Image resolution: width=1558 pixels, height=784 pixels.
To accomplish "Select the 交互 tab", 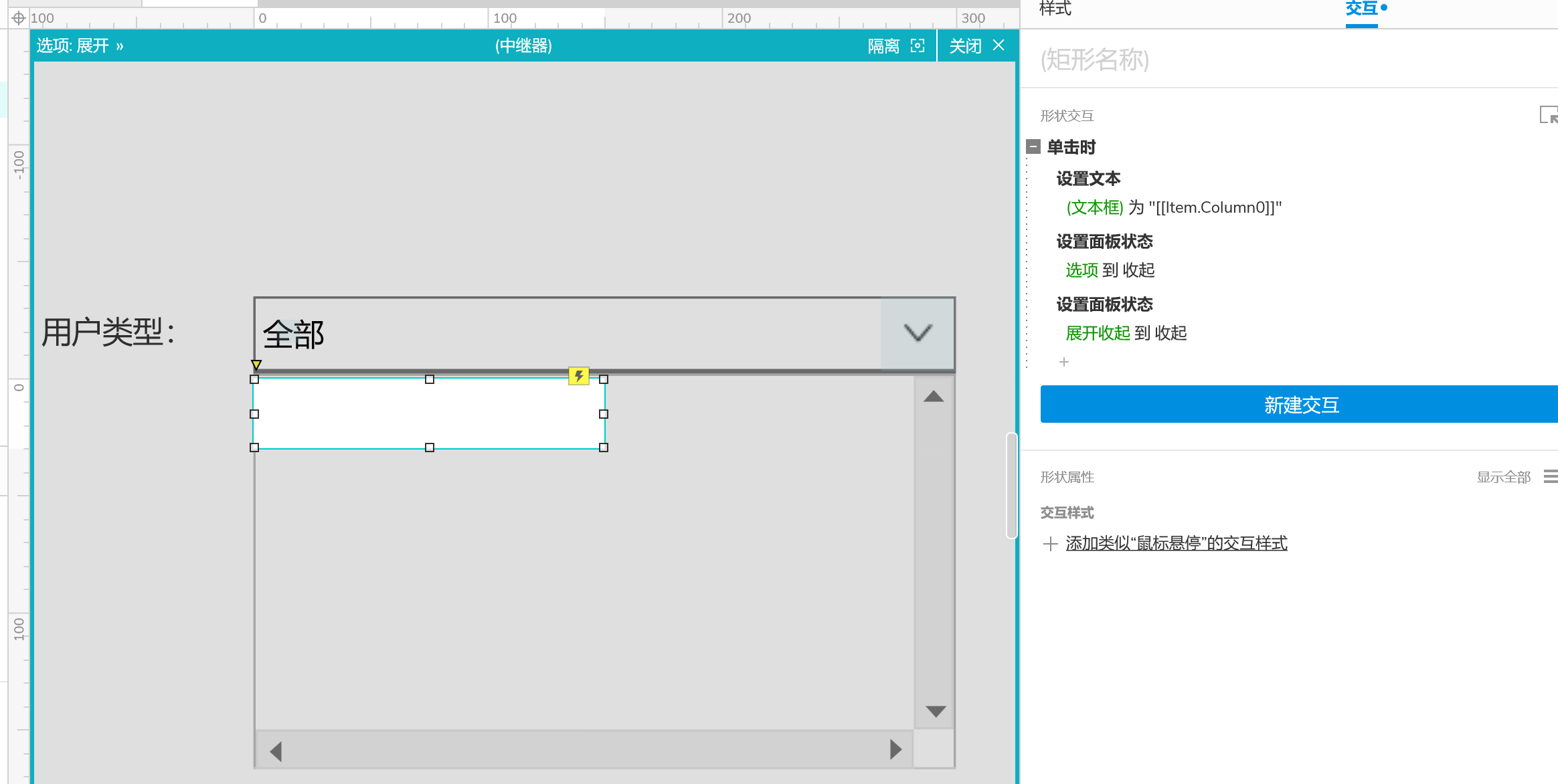I will coord(1361,9).
